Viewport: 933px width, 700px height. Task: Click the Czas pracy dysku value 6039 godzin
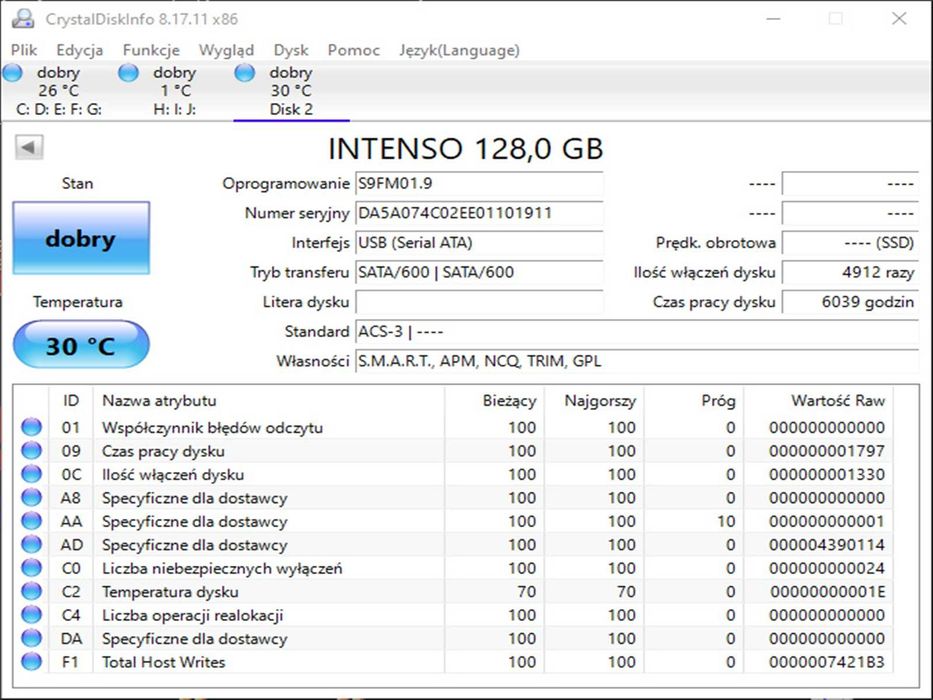click(850, 302)
